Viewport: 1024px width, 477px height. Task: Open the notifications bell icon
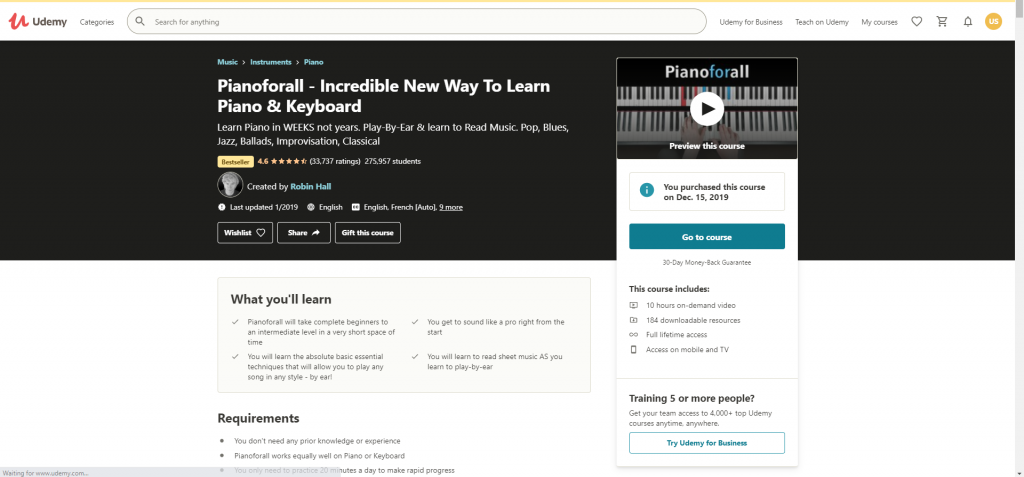[968, 22]
